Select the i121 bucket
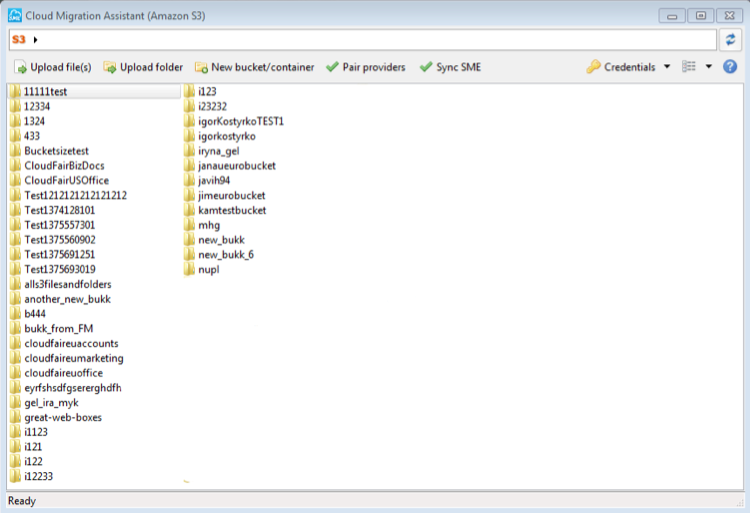Image resolution: width=750 pixels, height=513 pixels. (33, 447)
